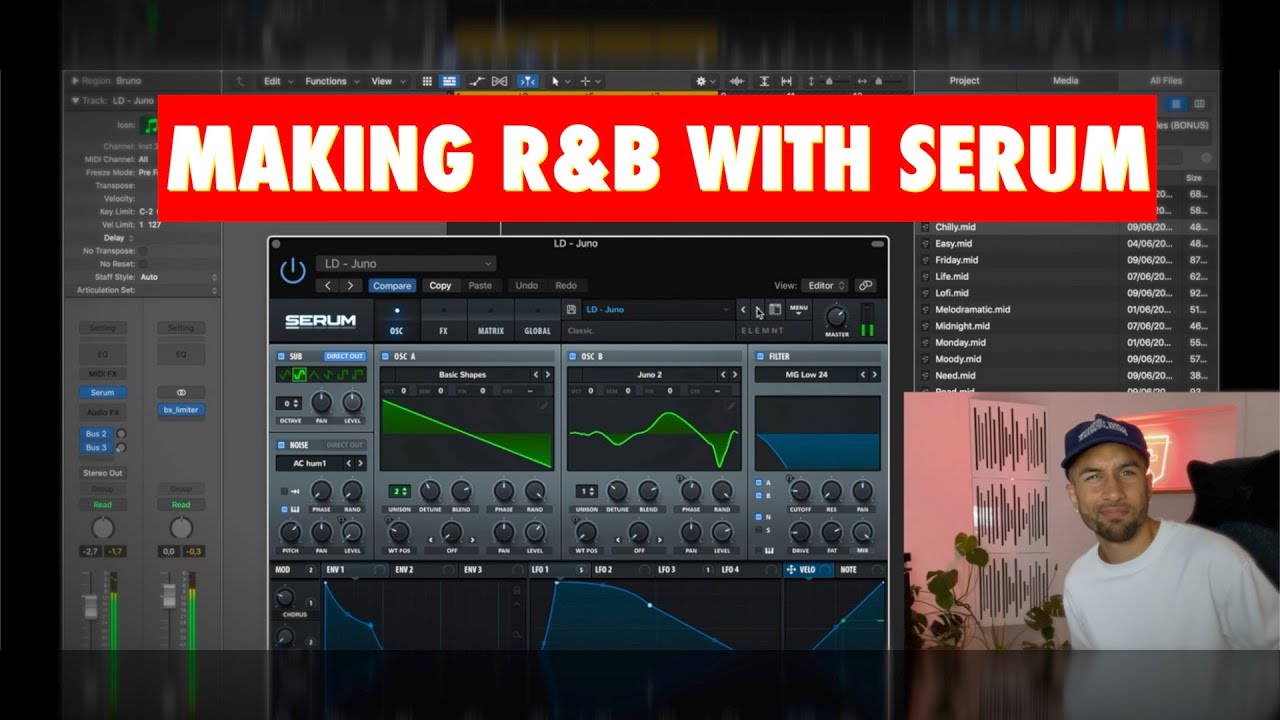Click the Osc A waveform edit pencil icon
The height and width of the screenshot is (720, 1280).
(543, 406)
